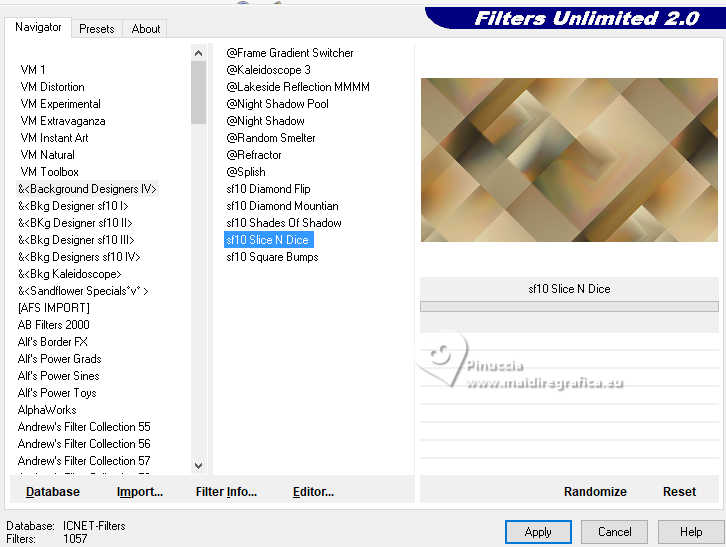
Task: Choose the @Night Shadow Pool filter
Action: pyautogui.click(x=277, y=104)
